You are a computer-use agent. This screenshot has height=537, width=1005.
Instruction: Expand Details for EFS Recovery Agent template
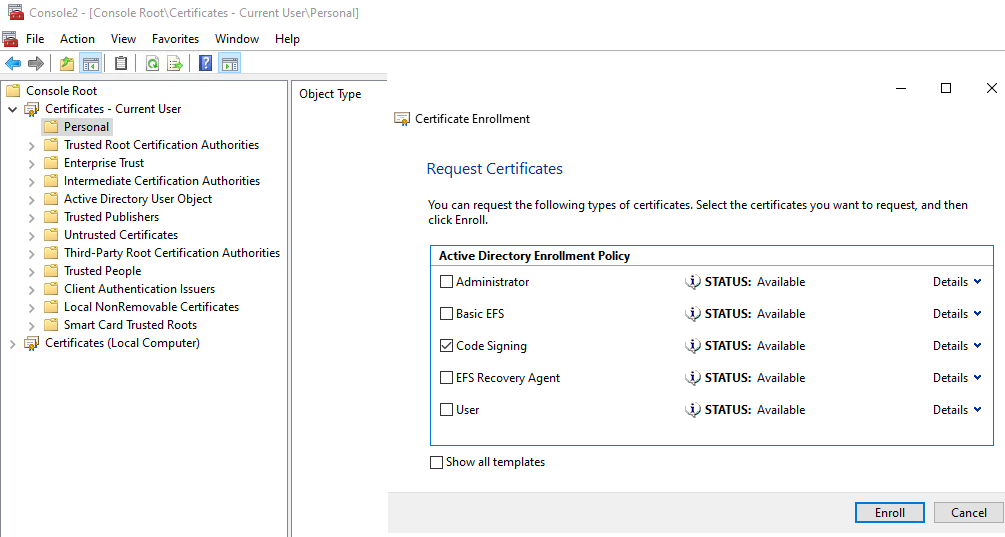click(957, 378)
